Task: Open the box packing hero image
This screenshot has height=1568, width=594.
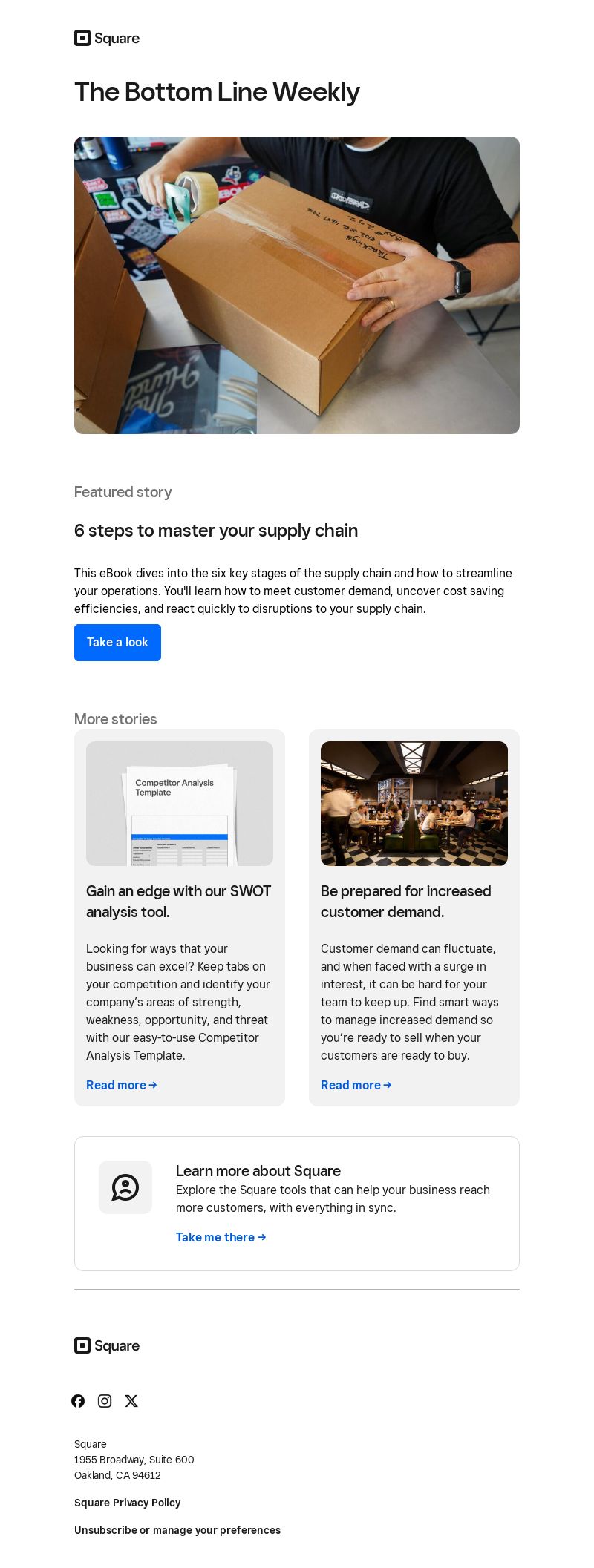Action: pyautogui.click(x=297, y=285)
